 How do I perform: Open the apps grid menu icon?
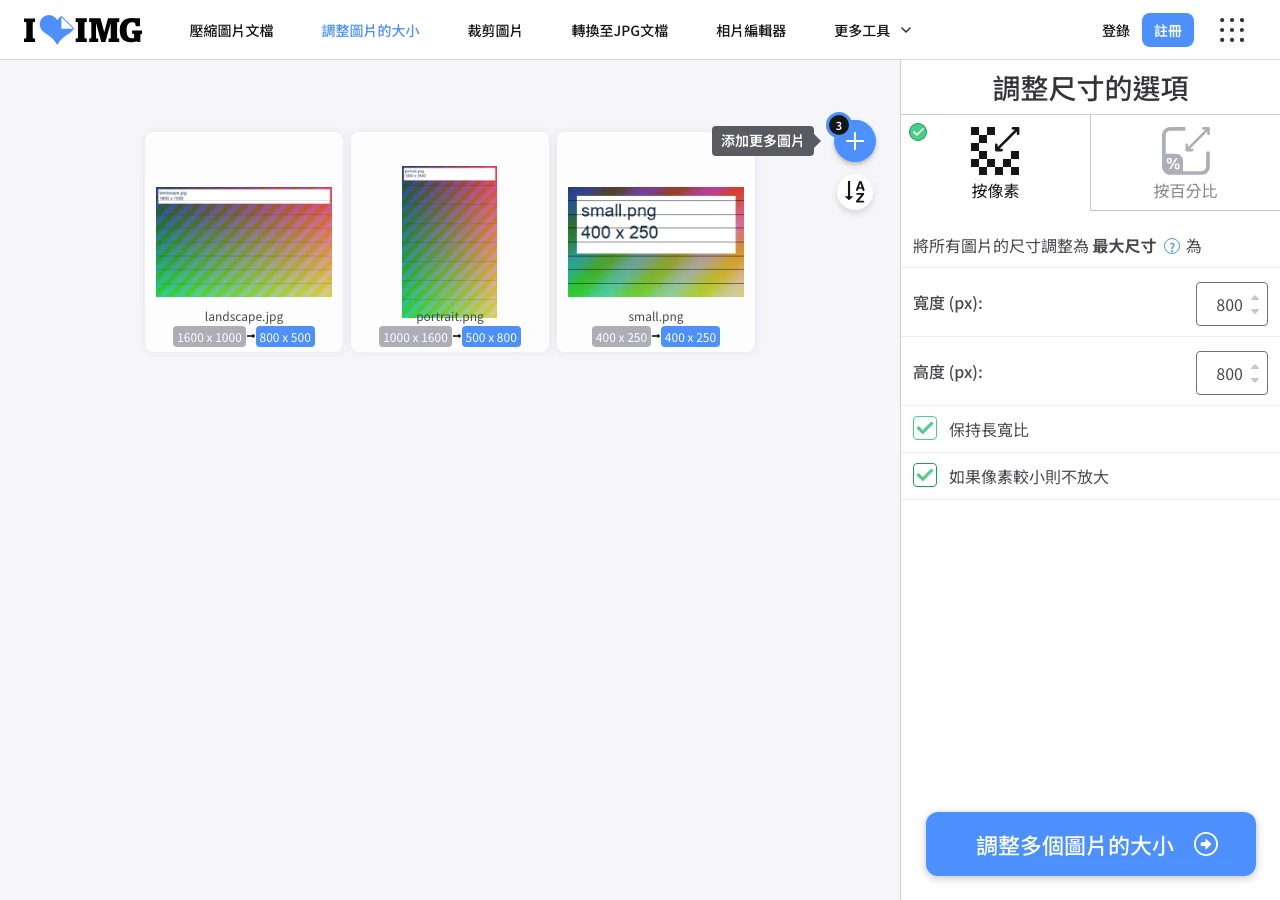click(x=1232, y=30)
